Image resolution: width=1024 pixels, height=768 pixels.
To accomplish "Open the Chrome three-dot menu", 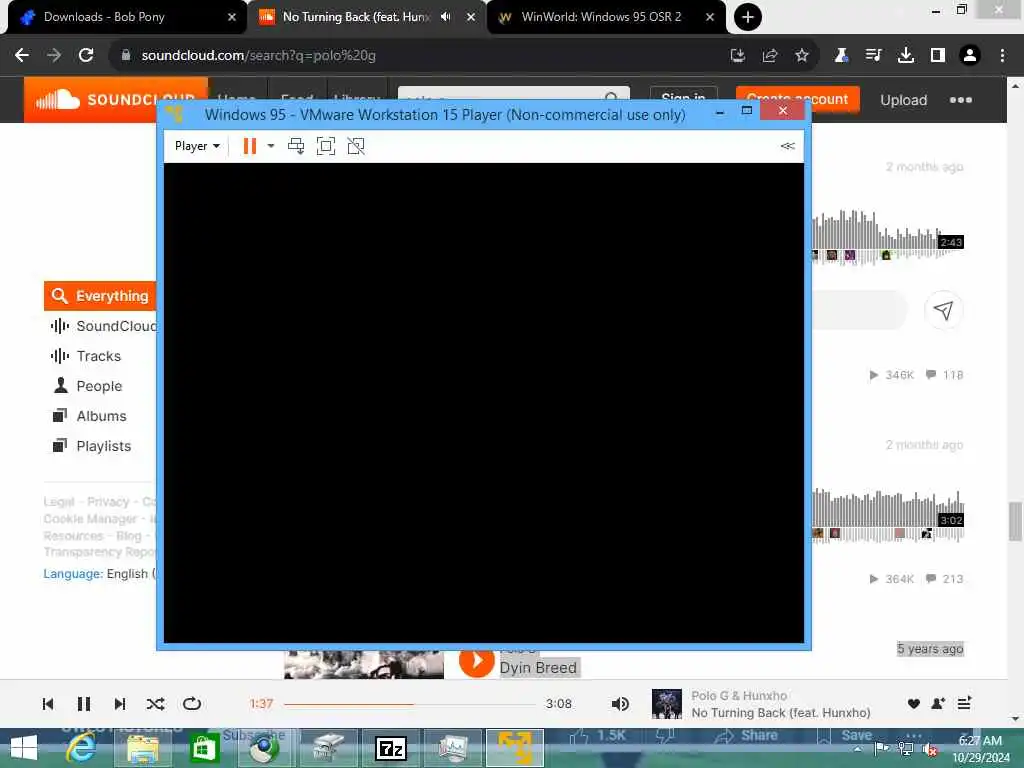I will (x=1002, y=56).
